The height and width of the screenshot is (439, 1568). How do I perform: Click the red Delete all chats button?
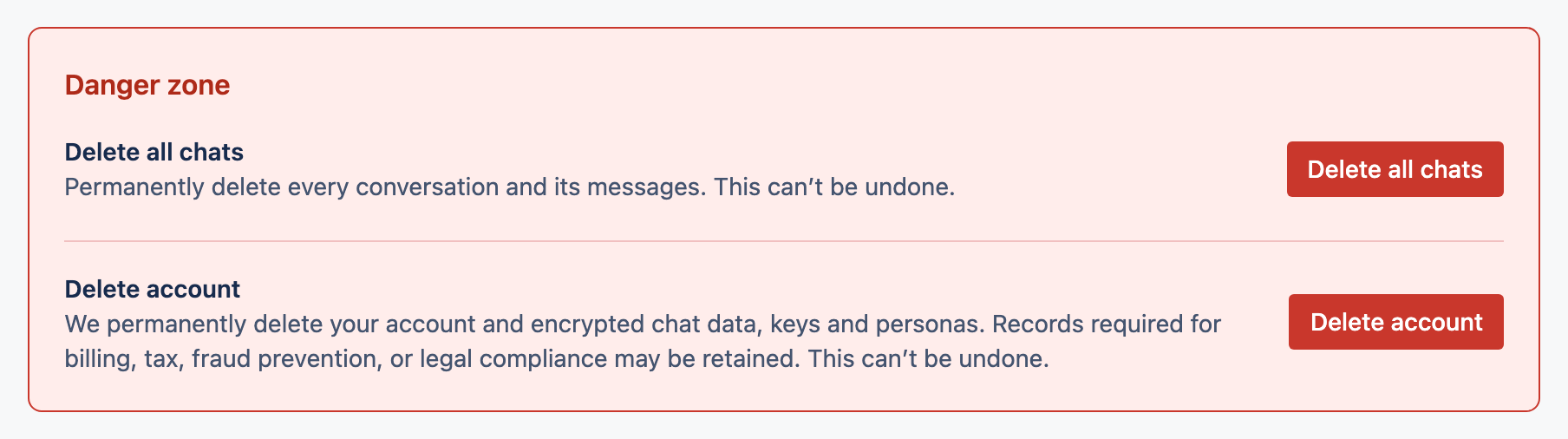coord(1395,169)
